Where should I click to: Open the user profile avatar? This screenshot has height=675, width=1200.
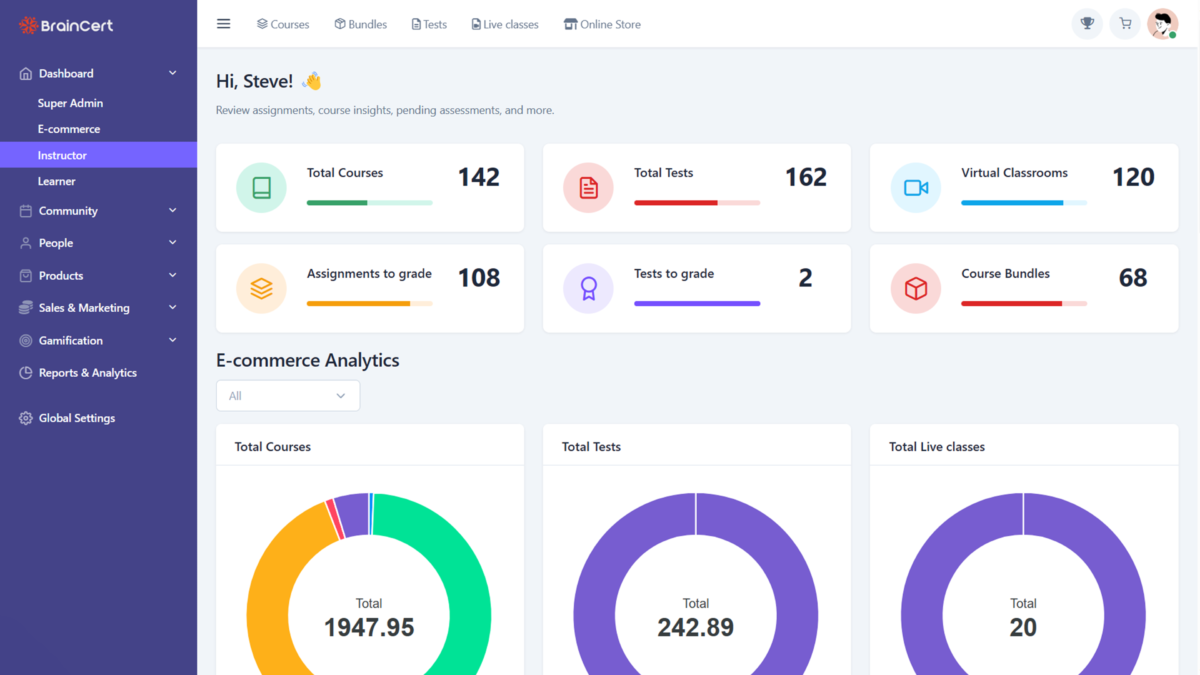pos(1163,24)
